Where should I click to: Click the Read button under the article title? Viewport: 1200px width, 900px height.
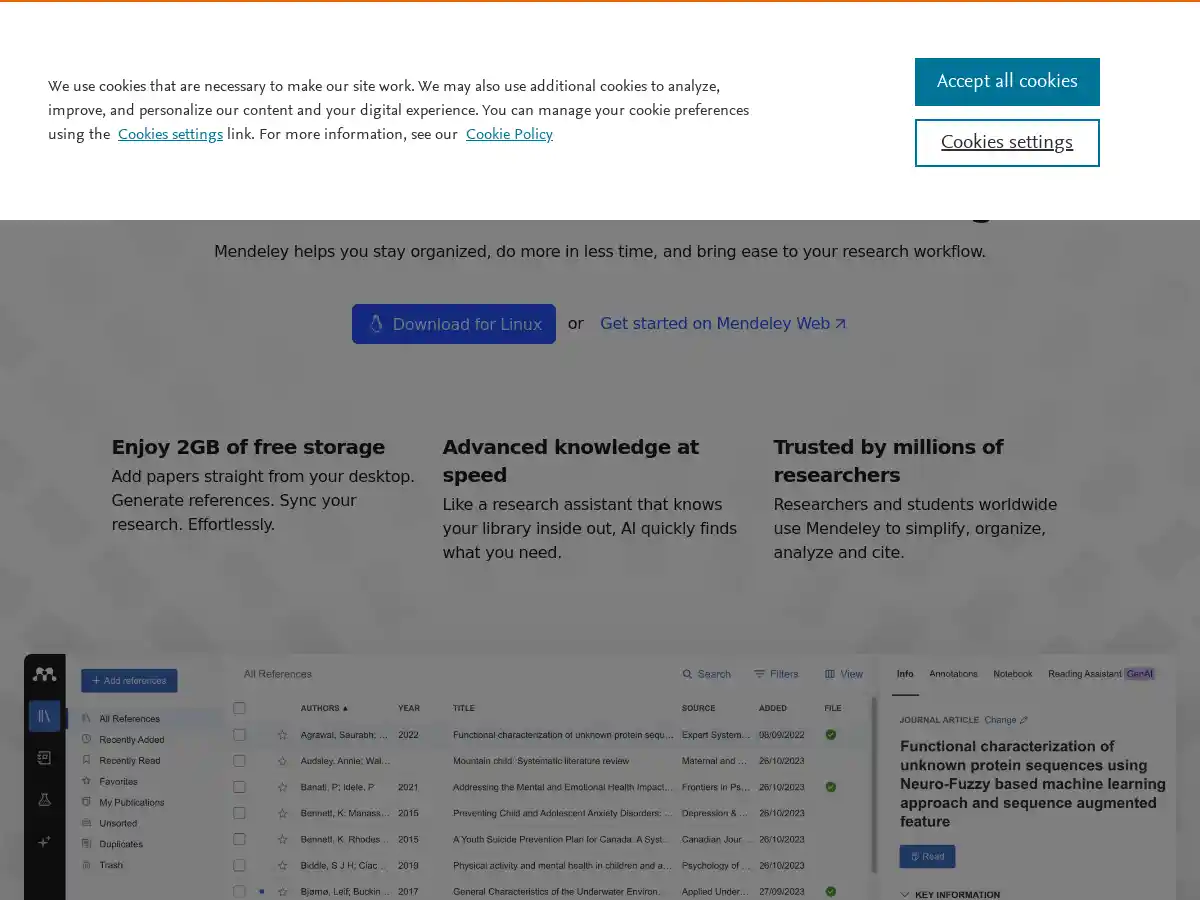click(x=926, y=856)
